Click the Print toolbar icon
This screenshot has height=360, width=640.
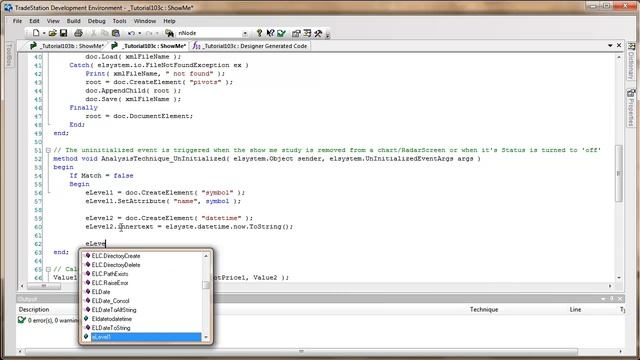[x=78, y=33]
